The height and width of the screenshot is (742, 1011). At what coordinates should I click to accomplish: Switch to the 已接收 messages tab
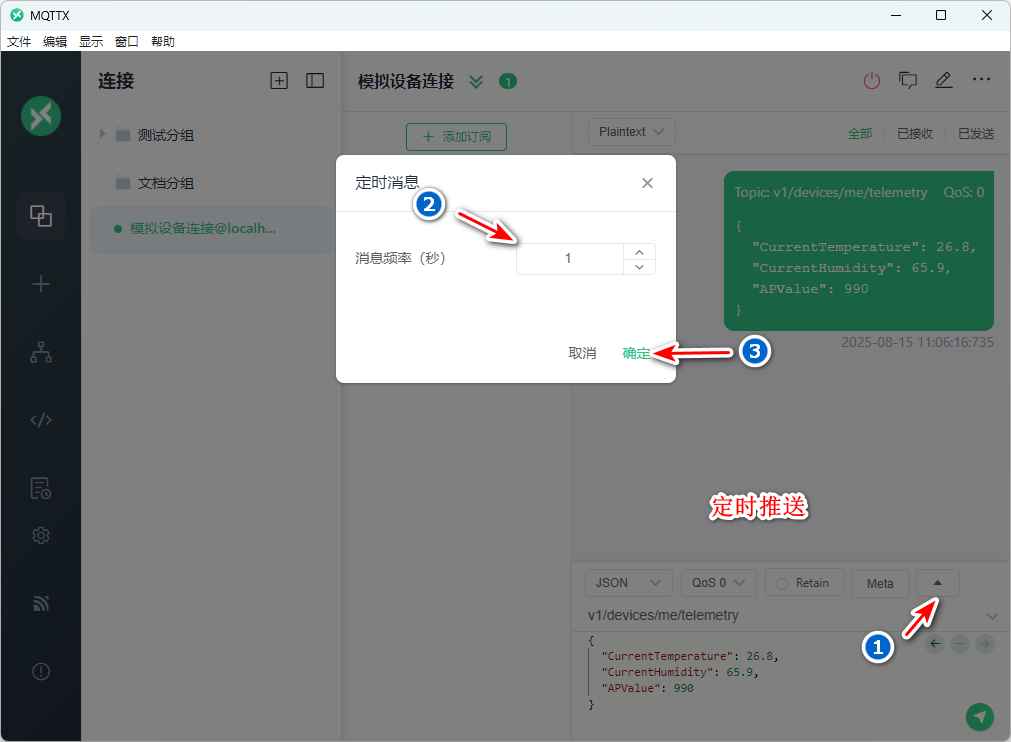pos(914,133)
